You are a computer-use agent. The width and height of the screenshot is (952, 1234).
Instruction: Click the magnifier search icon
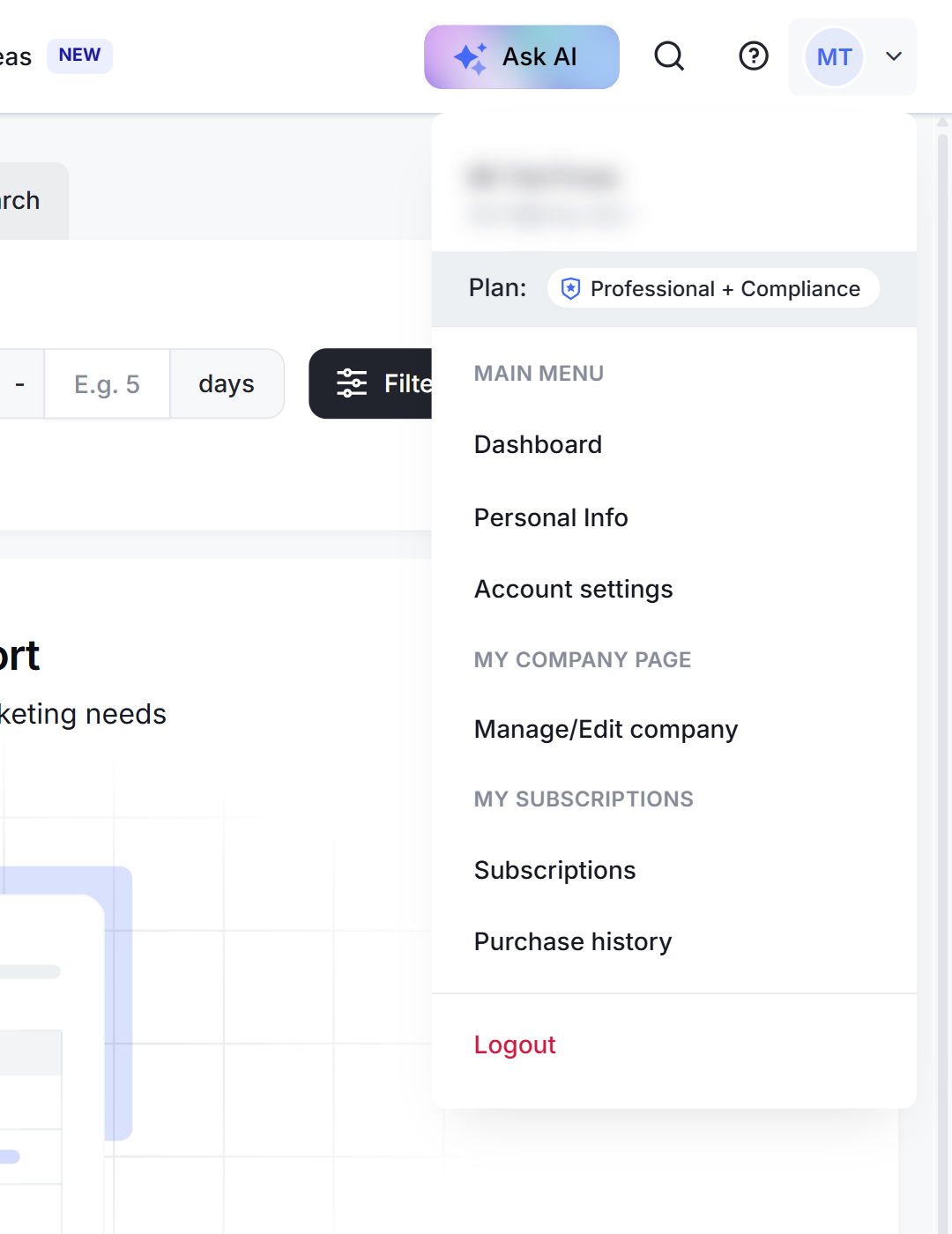point(669,56)
